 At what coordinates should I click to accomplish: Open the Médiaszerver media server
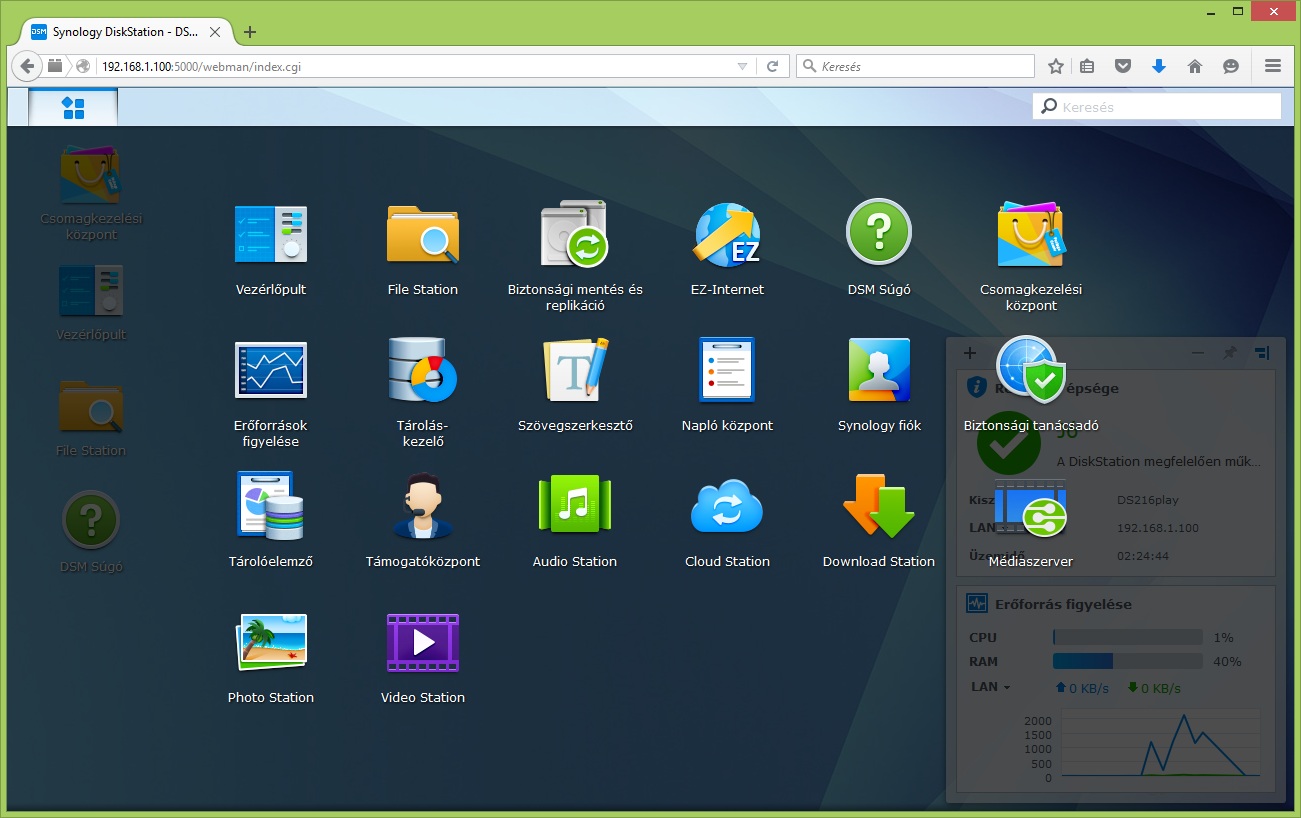point(1030,506)
